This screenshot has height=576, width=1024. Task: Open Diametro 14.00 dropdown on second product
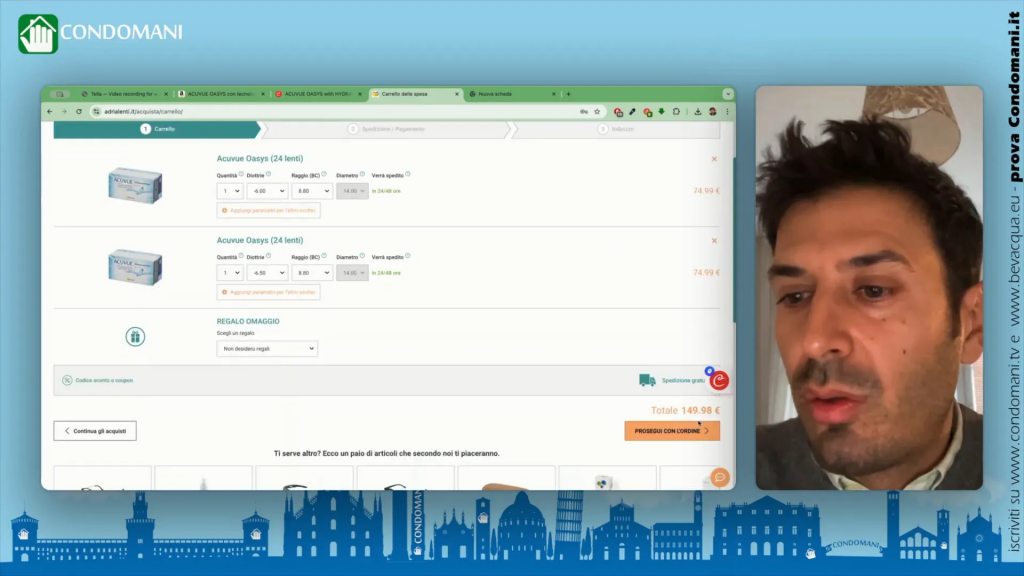(x=352, y=273)
